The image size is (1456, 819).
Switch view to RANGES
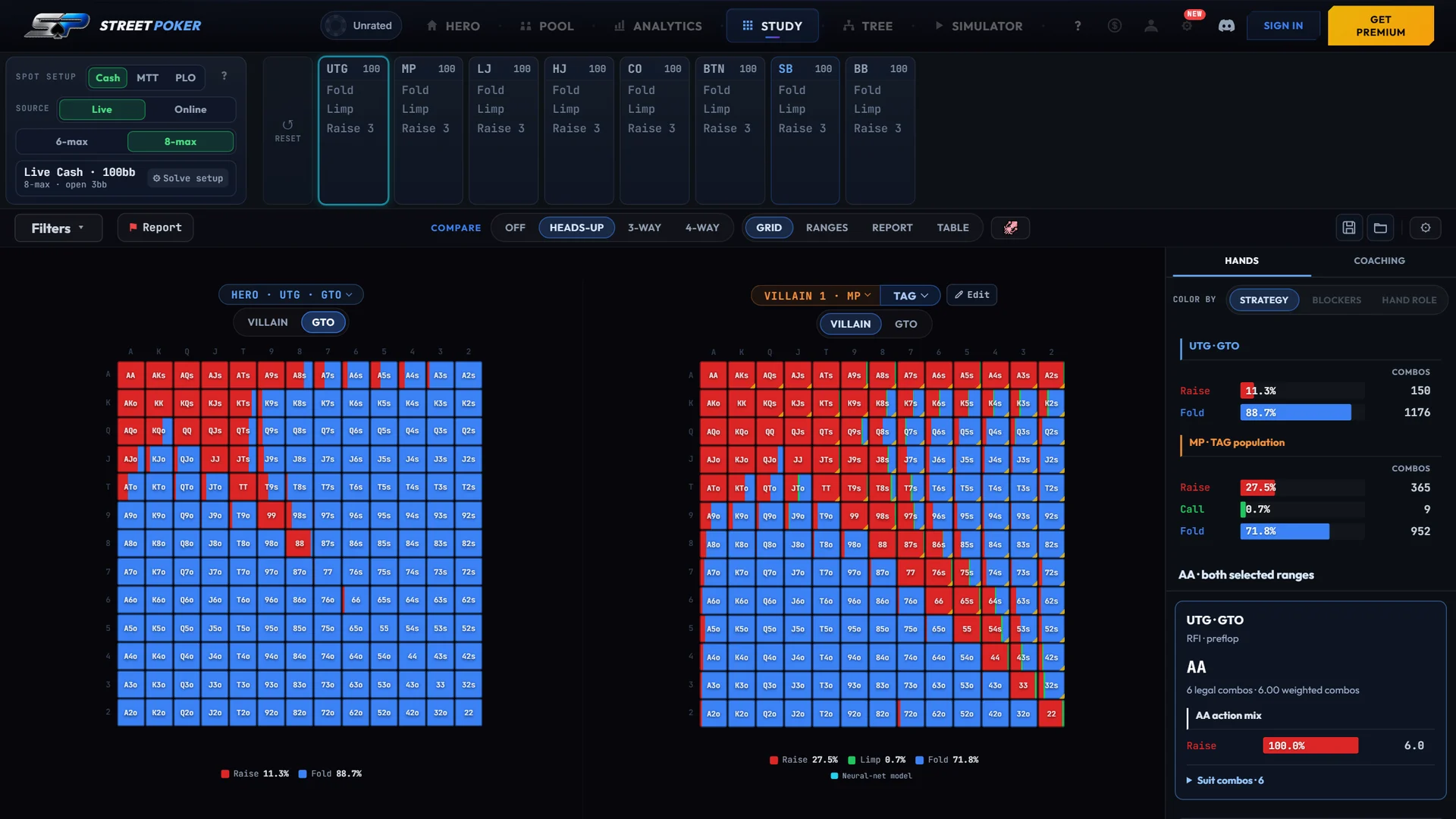pyautogui.click(x=827, y=227)
